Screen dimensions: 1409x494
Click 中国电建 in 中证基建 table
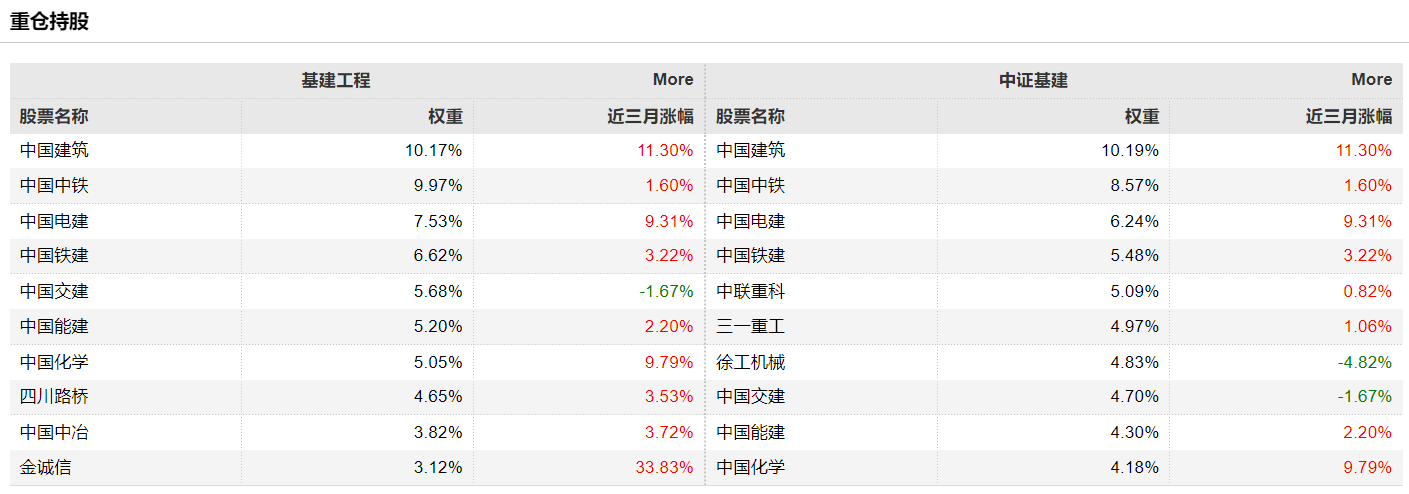[751, 221]
